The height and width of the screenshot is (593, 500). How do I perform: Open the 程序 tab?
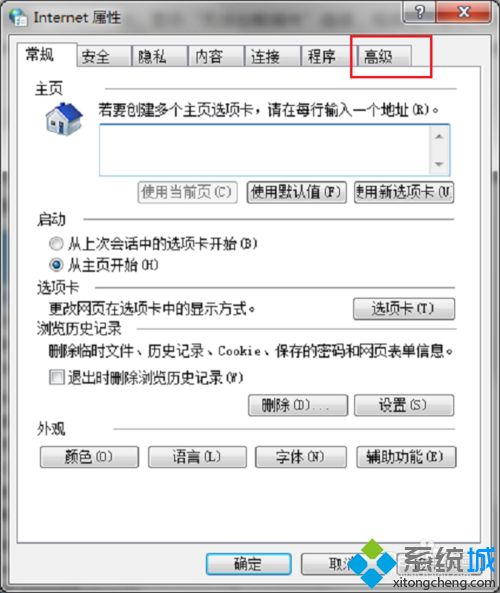tap(329, 56)
